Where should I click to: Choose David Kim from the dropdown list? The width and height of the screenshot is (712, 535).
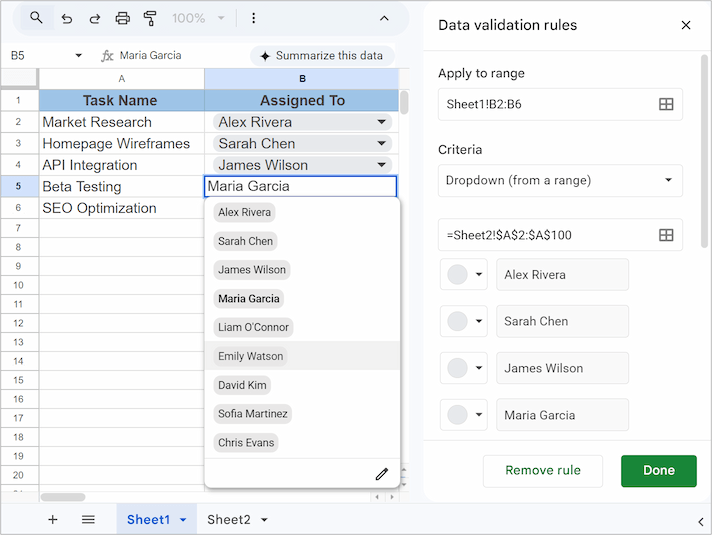(x=242, y=385)
